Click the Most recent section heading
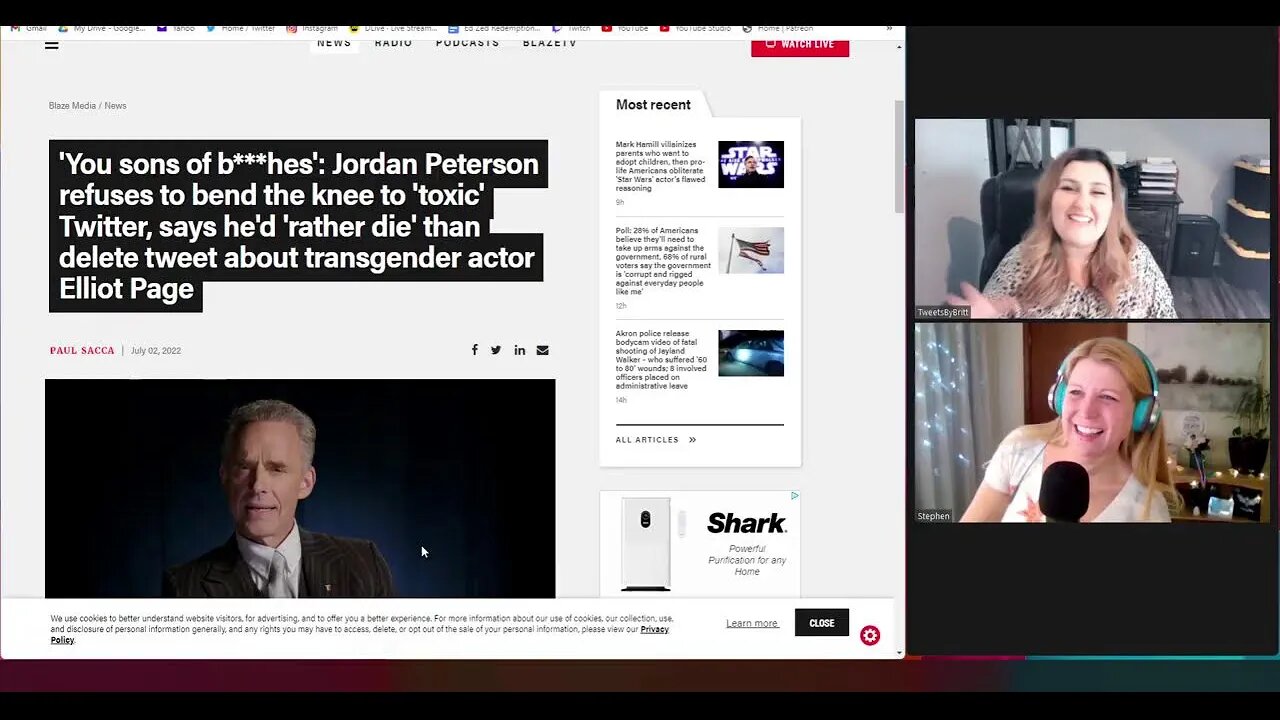This screenshot has height=720, width=1280. [653, 105]
